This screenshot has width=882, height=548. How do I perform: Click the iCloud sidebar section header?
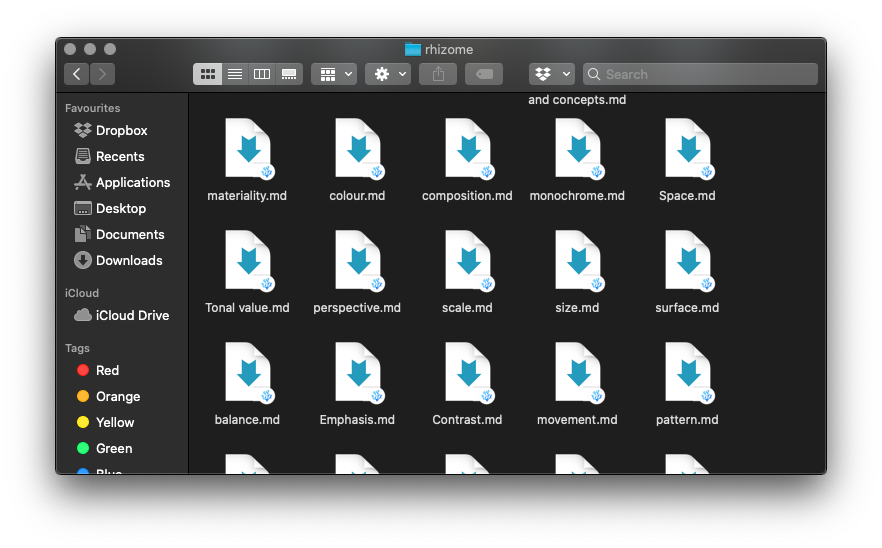pos(82,293)
